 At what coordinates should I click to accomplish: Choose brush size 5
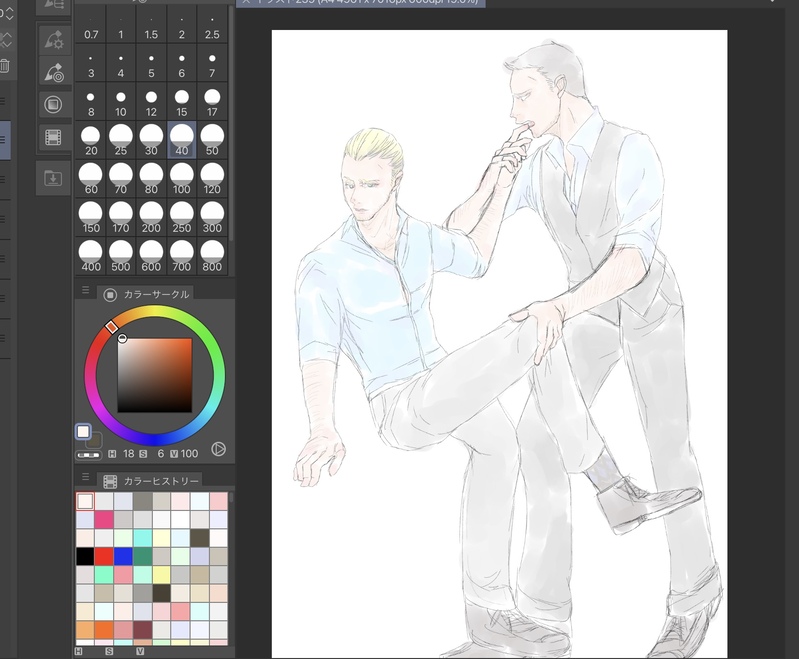[x=151, y=63]
